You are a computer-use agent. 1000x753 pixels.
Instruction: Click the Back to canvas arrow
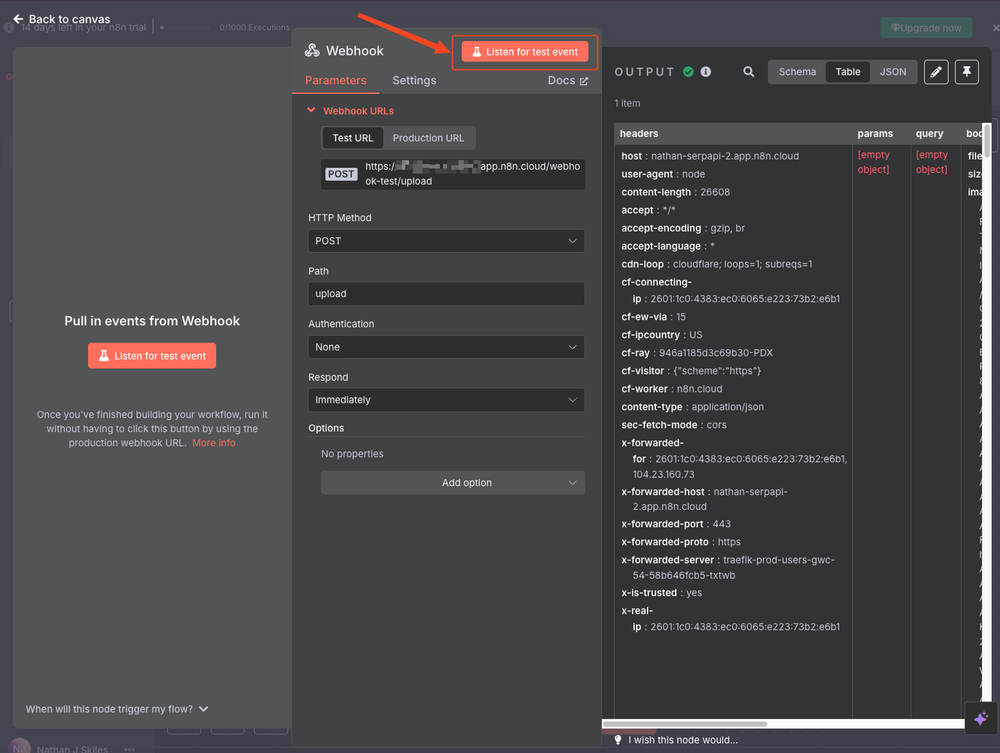tap(18, 19)
